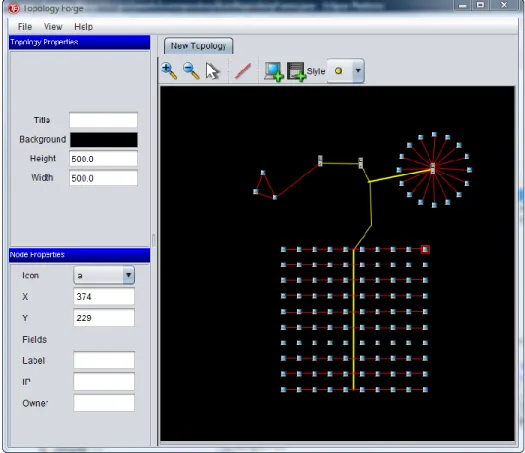
Task: Click the Width field showing 500.0
Action: pos(103,178)
